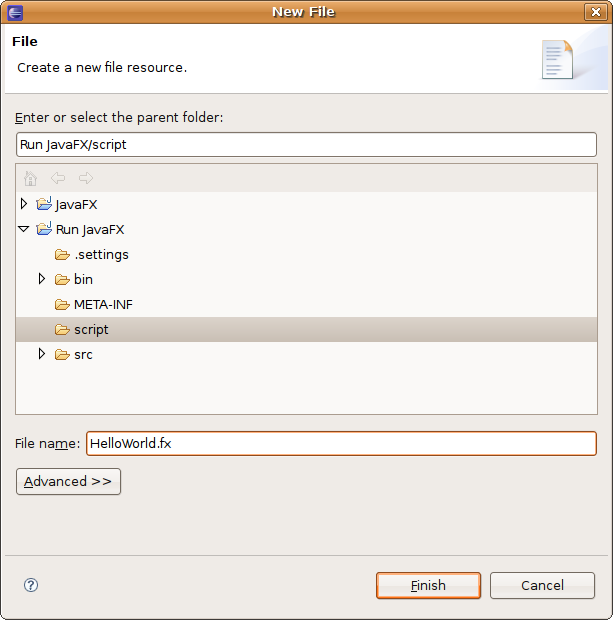
Task: Expand the JavaFX project tree node
Action: click(25, 204)
